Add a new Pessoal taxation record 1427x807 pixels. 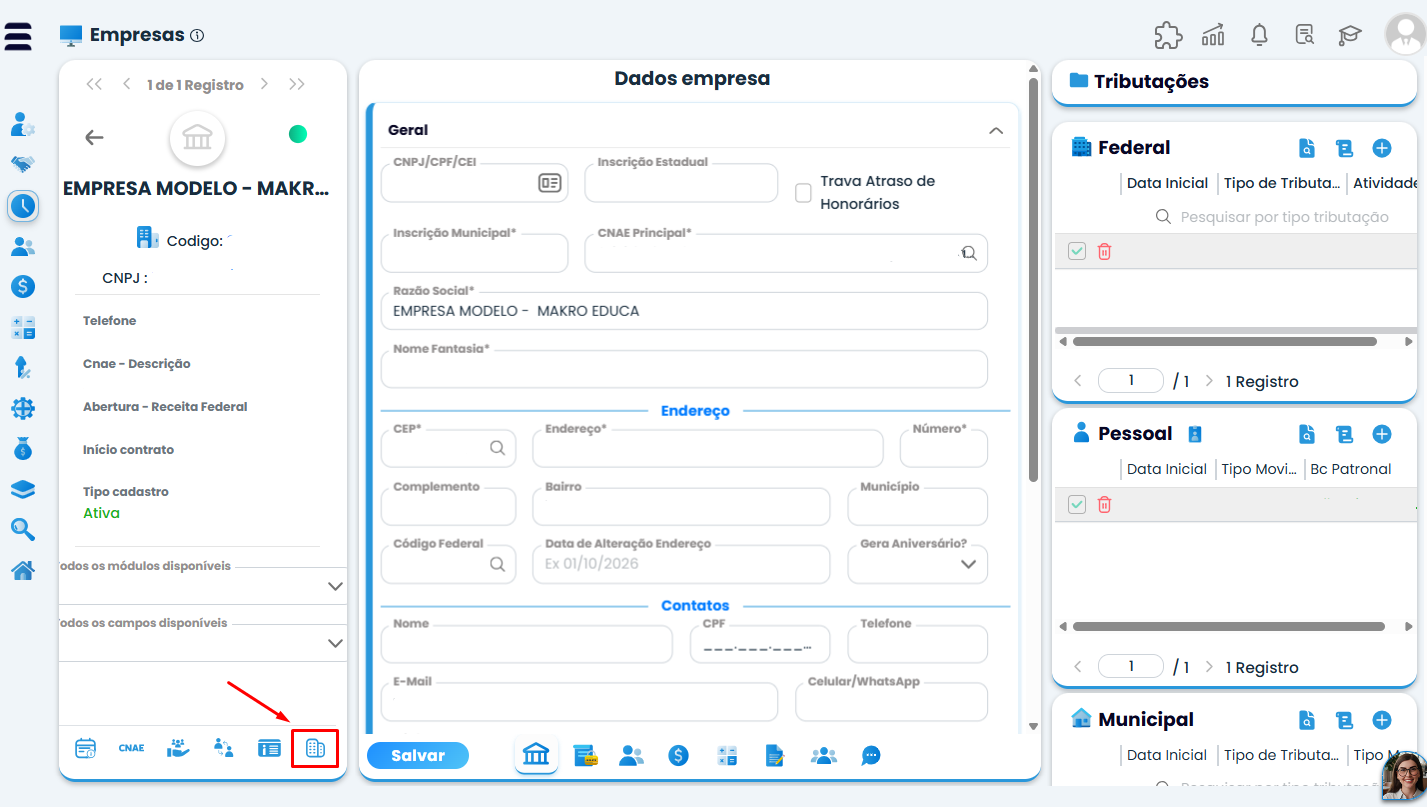1382,434
